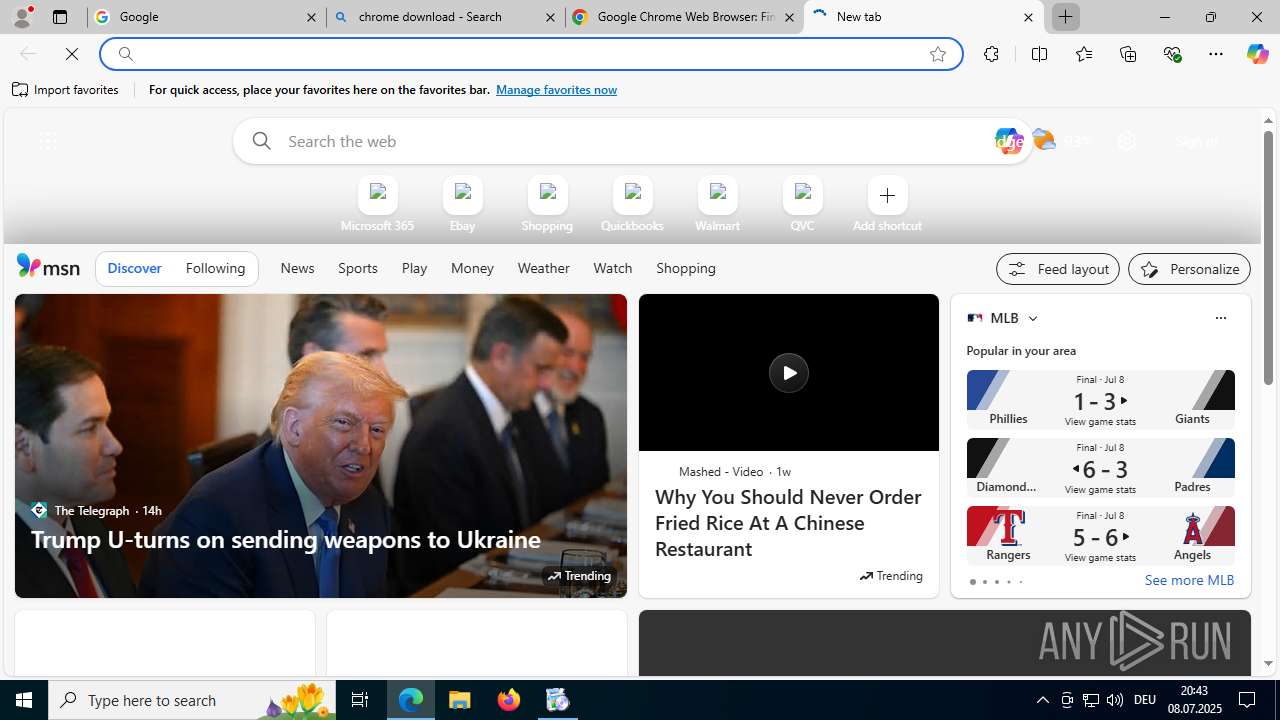This screenshot has width=1280, height=720.
Task: Open Trump U-turns Ukraine article
Action: [x=285, y=539]
